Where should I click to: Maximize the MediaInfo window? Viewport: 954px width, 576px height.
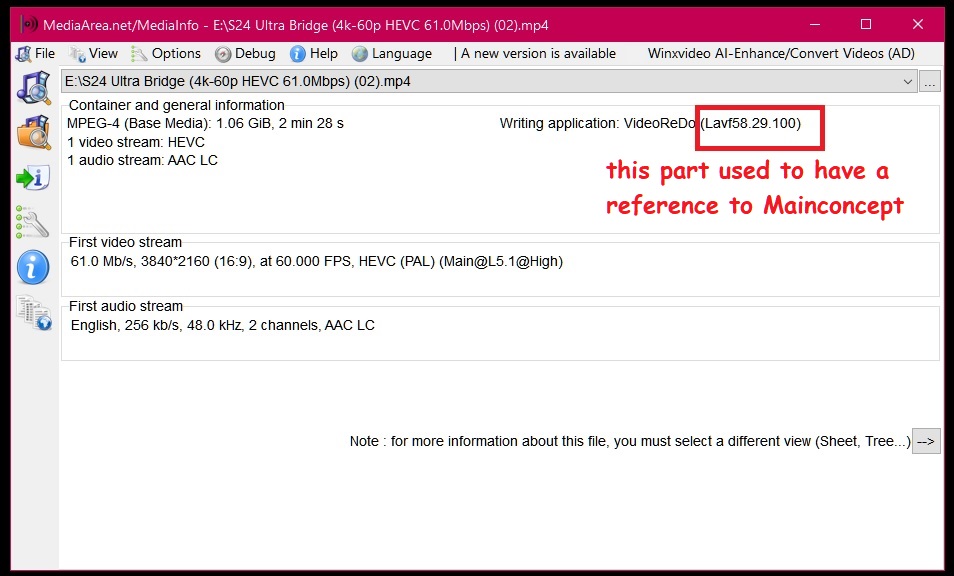[866, 24]
